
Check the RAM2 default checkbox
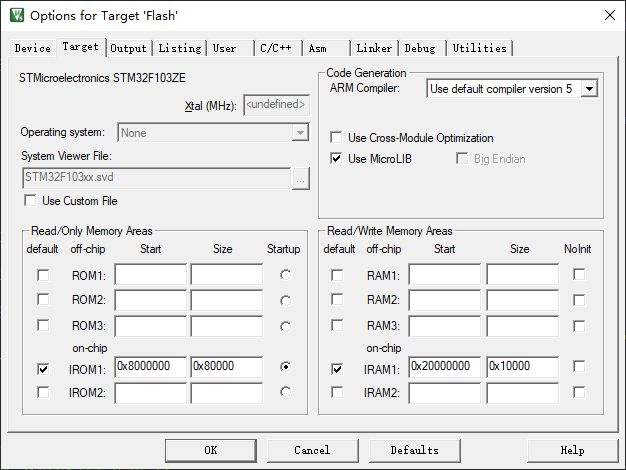tap(337, 299)
